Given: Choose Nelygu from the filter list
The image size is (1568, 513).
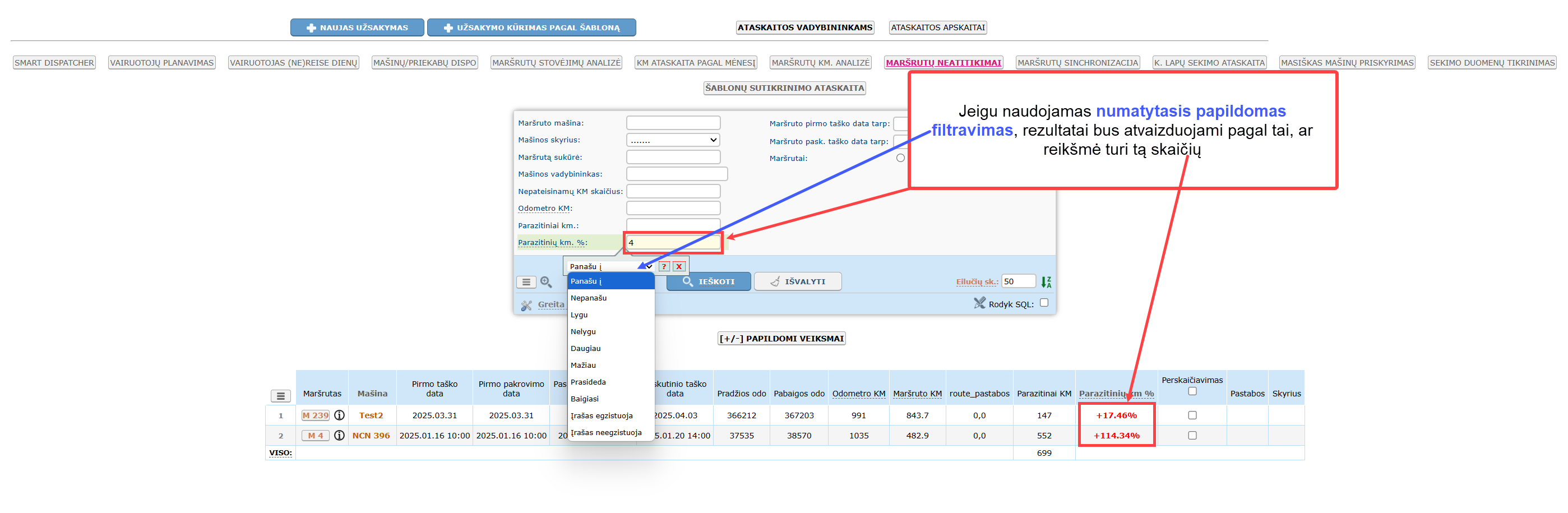Looking at the screenshot, I should tap(610, 332).
